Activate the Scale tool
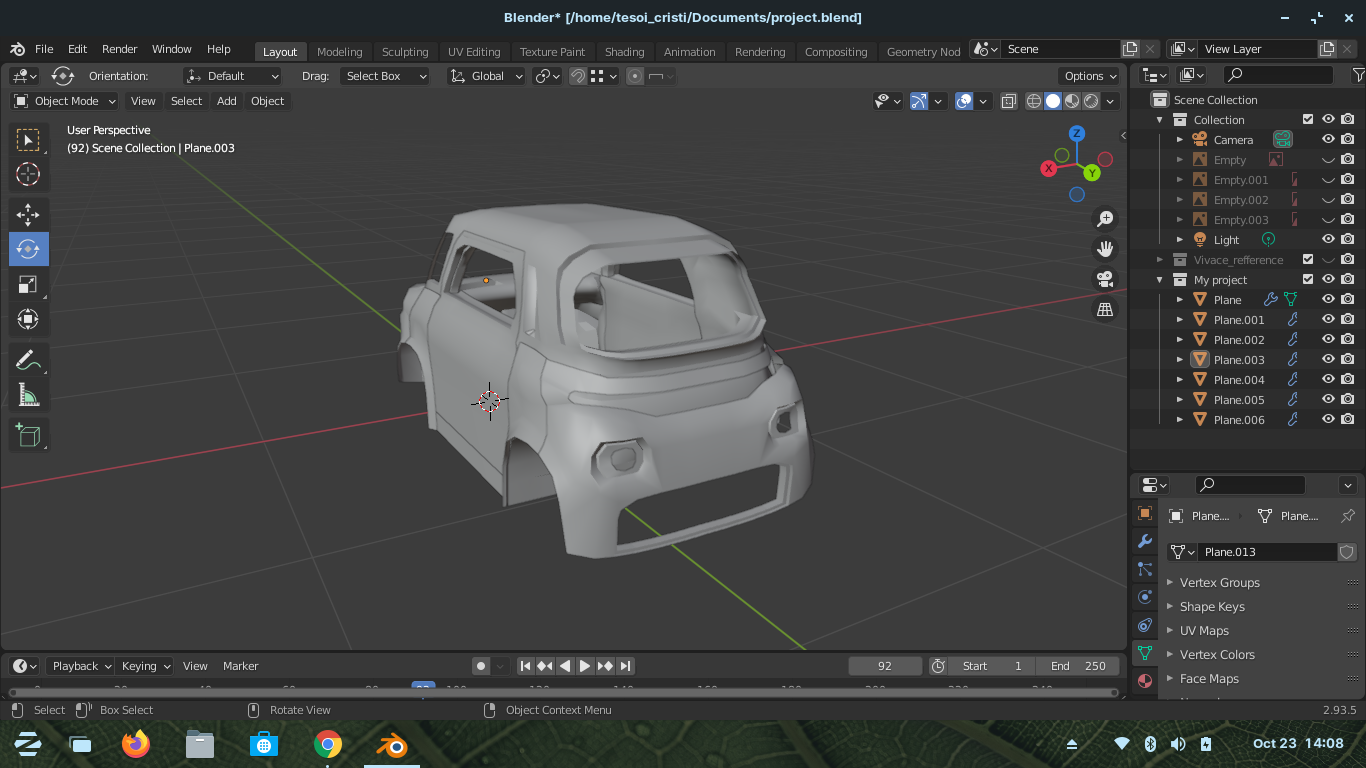Screen dimensions: 1366x768 point(28,285)
